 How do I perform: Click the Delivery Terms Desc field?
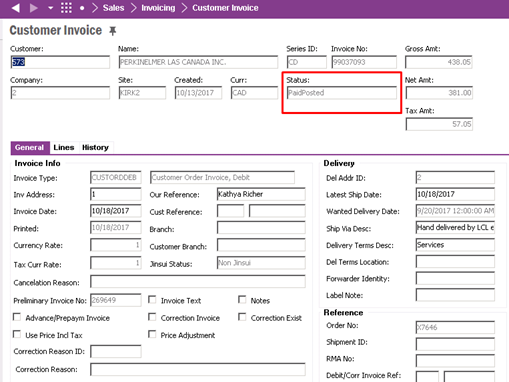(455, 245)
